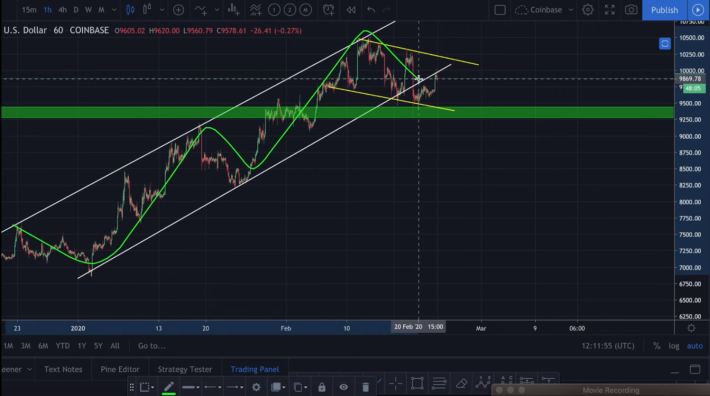
Task: Click the blue auto-fit scale button
Action: click(x=665, y=43)
